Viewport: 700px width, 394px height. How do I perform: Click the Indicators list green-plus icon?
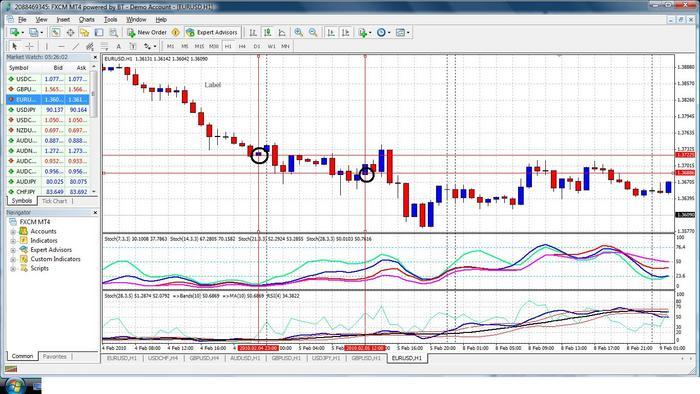pos(362,32)
